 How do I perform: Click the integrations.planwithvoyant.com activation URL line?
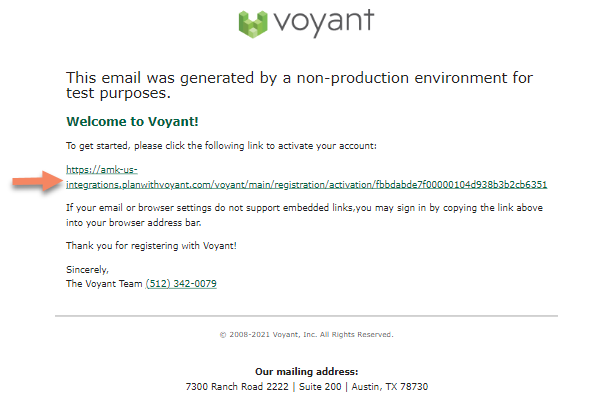(x=306, y=184)
